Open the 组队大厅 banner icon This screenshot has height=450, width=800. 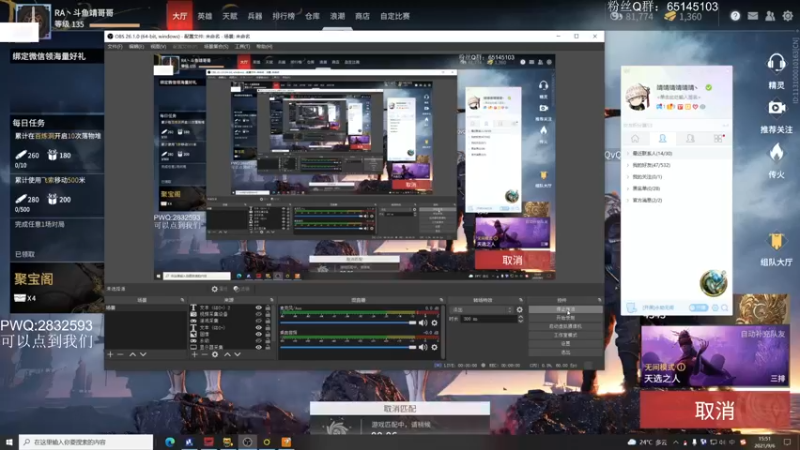click(776, 241)
